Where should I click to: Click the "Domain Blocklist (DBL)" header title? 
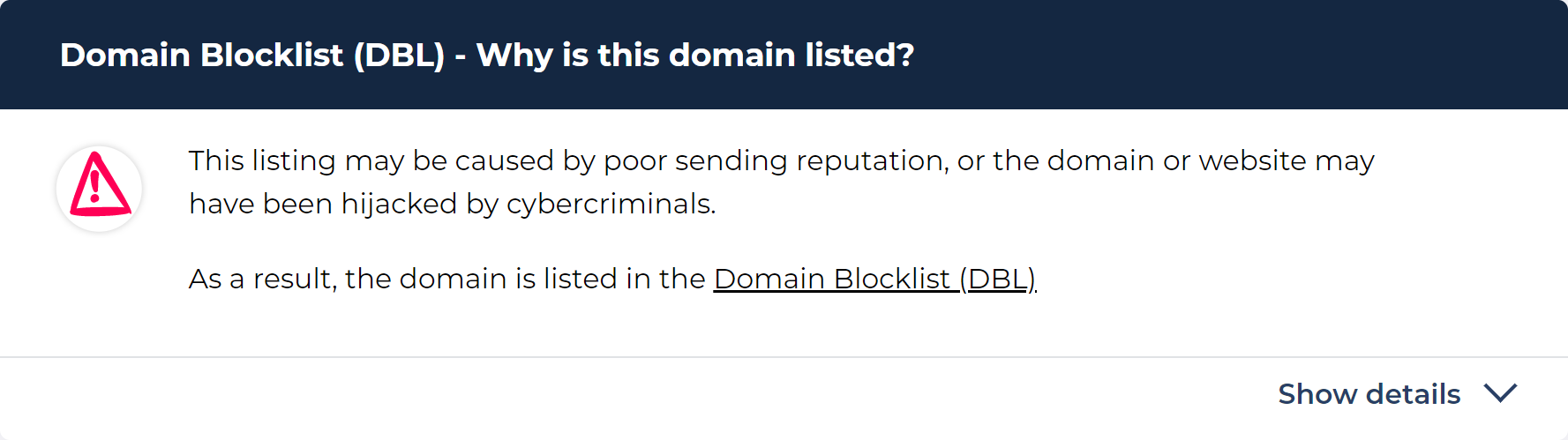(251, 56)
